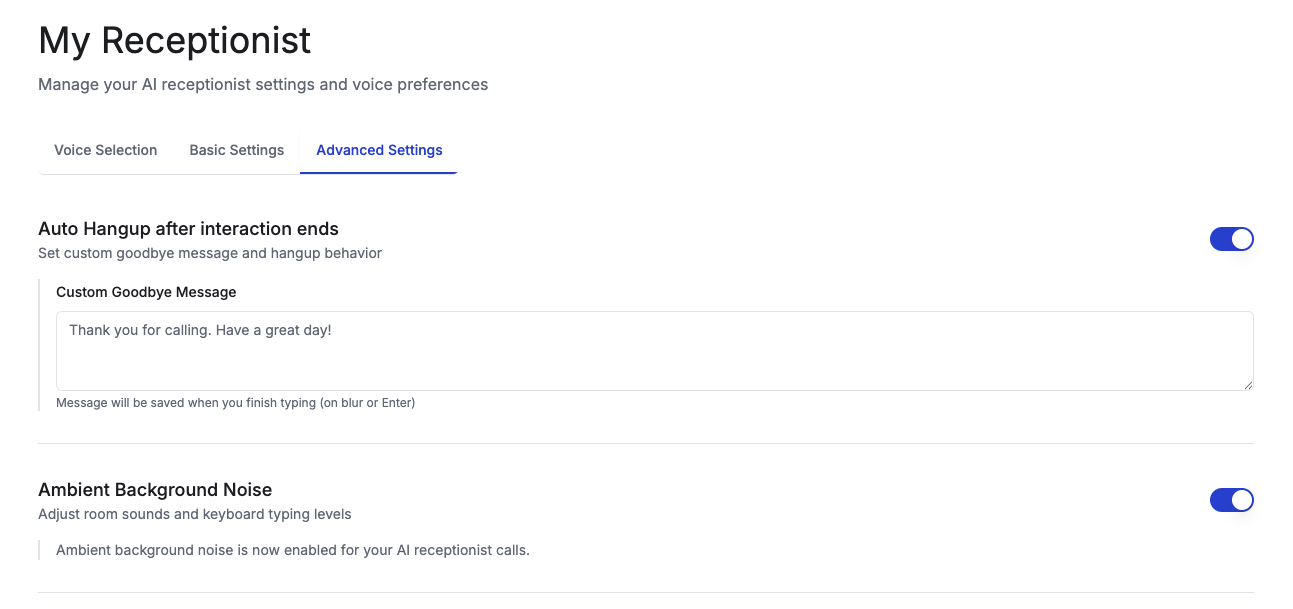Click the 'Auto Hangup after interaction ends' heading
1293x609 pixels.
pos(188,229)
